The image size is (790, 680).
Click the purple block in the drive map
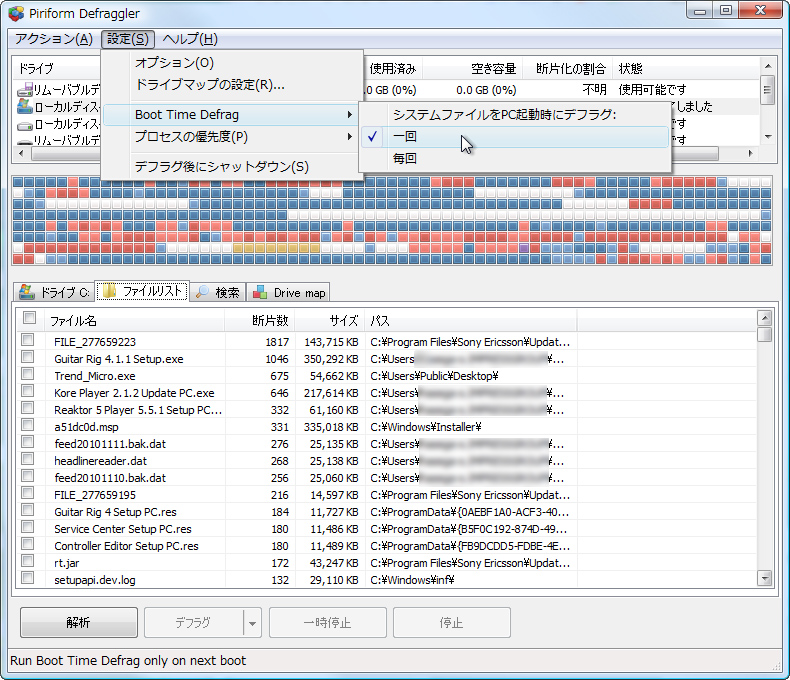[524, 248]
